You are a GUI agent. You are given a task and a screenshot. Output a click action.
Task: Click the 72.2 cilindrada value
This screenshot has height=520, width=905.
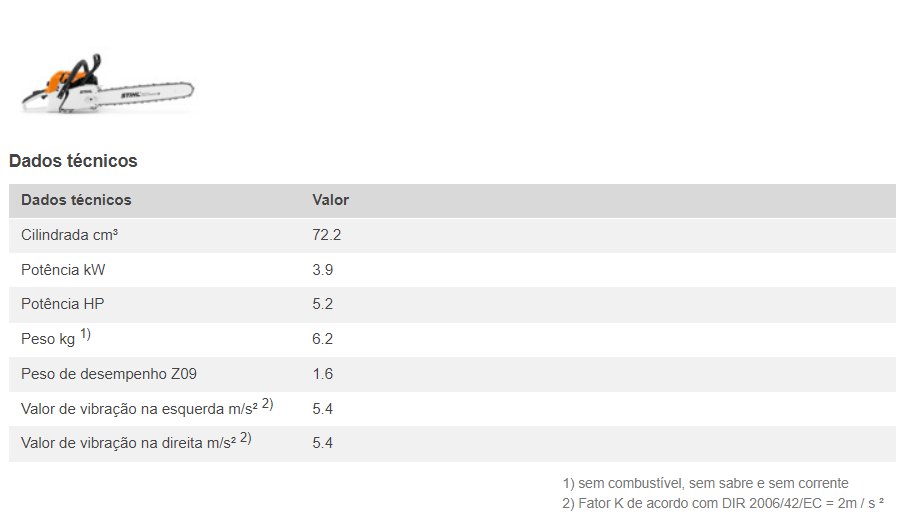point(327,235)
